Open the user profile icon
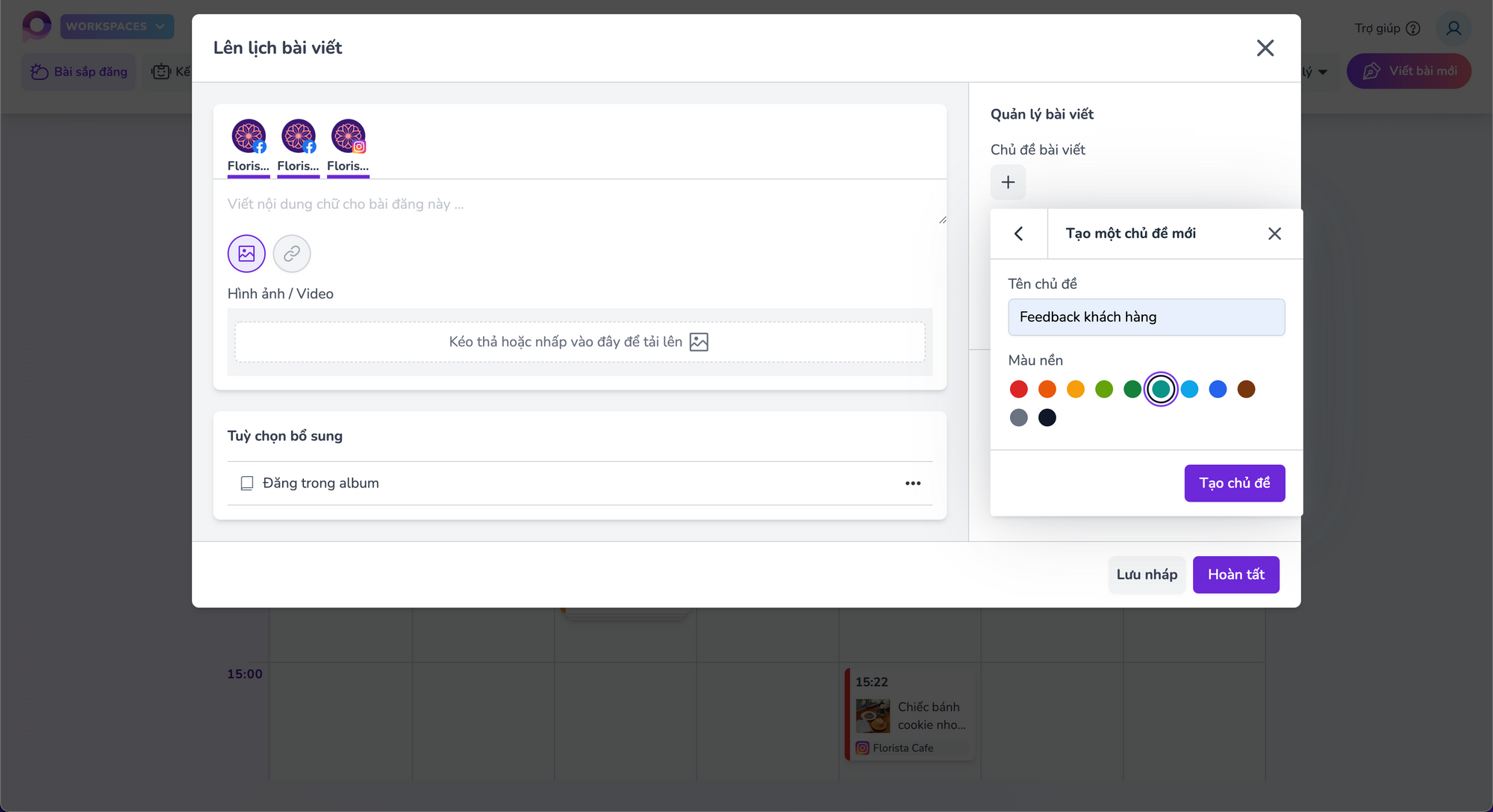 (x=1453, y=28)
